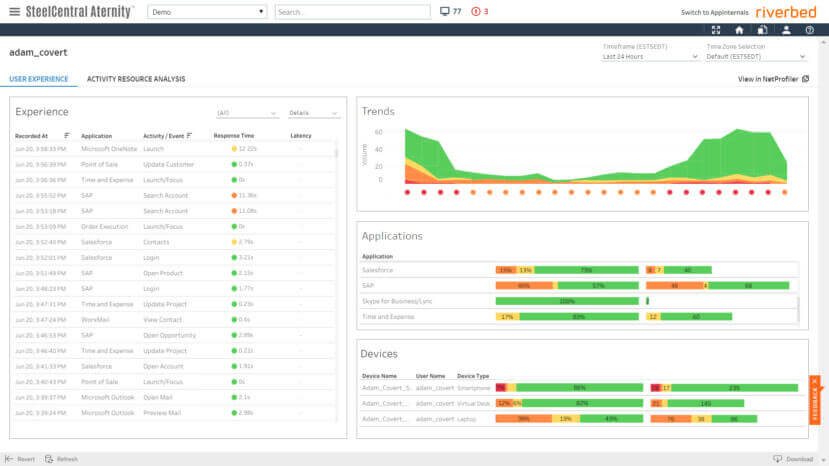Sort by Recorded At sort icon
Screen dimensions: 829x466
click(67, 136)
